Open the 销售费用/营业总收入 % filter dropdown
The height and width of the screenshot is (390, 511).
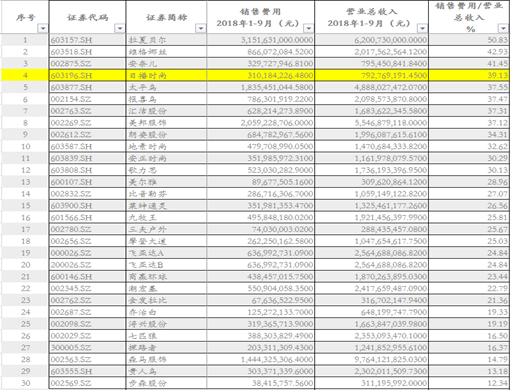click(503, 28)
